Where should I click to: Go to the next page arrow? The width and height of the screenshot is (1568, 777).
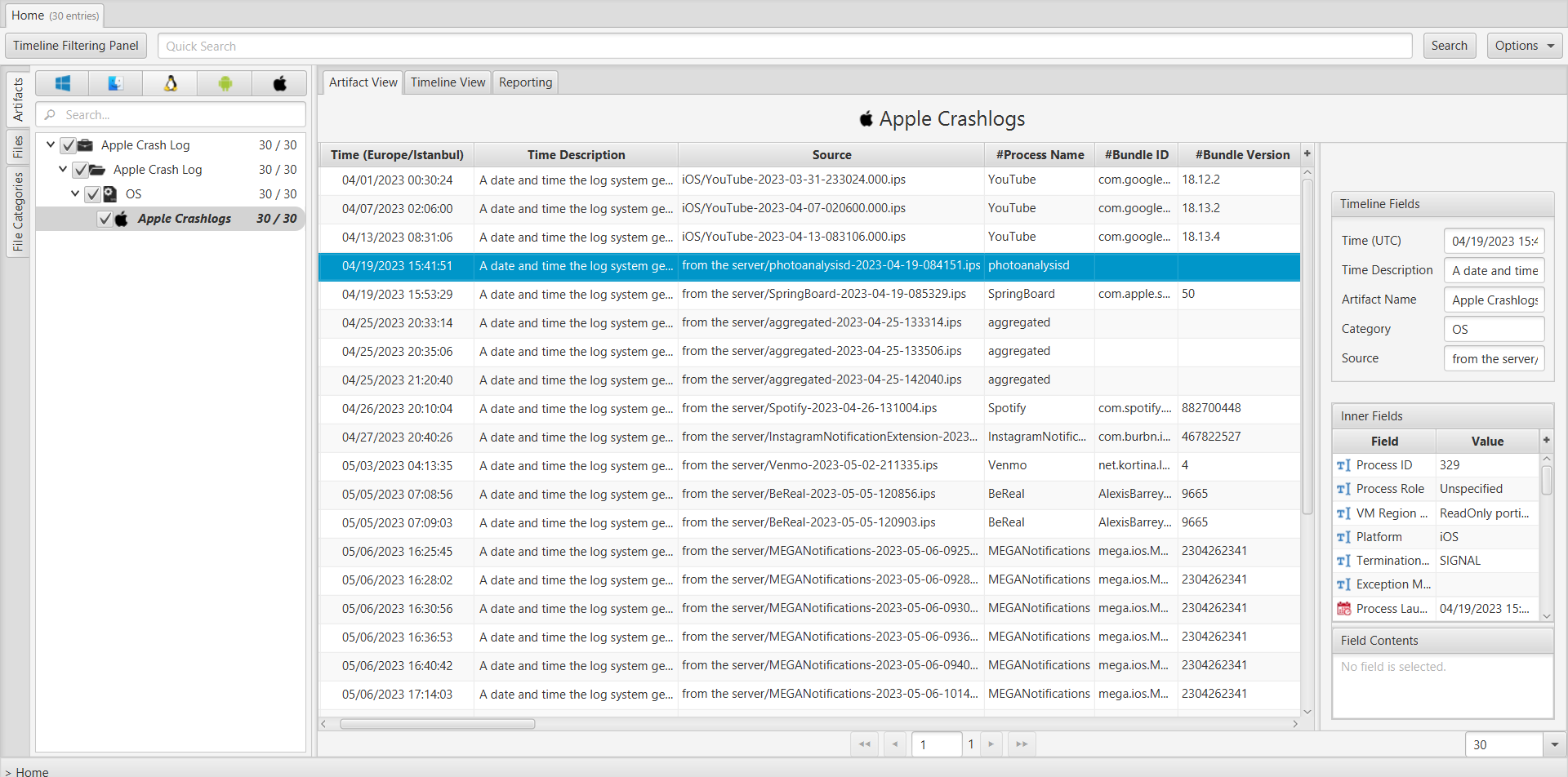[x=991, y=744]
